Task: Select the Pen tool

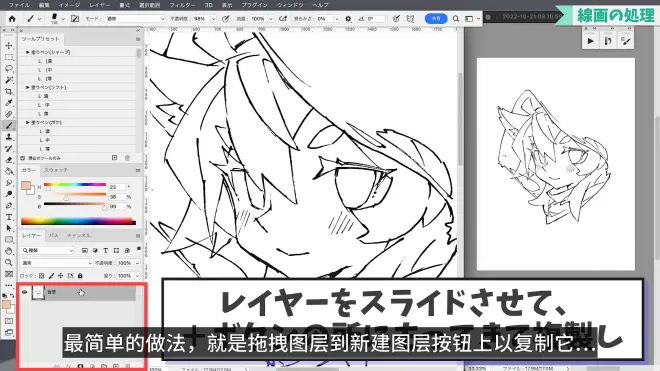Action: coord(9,206)
